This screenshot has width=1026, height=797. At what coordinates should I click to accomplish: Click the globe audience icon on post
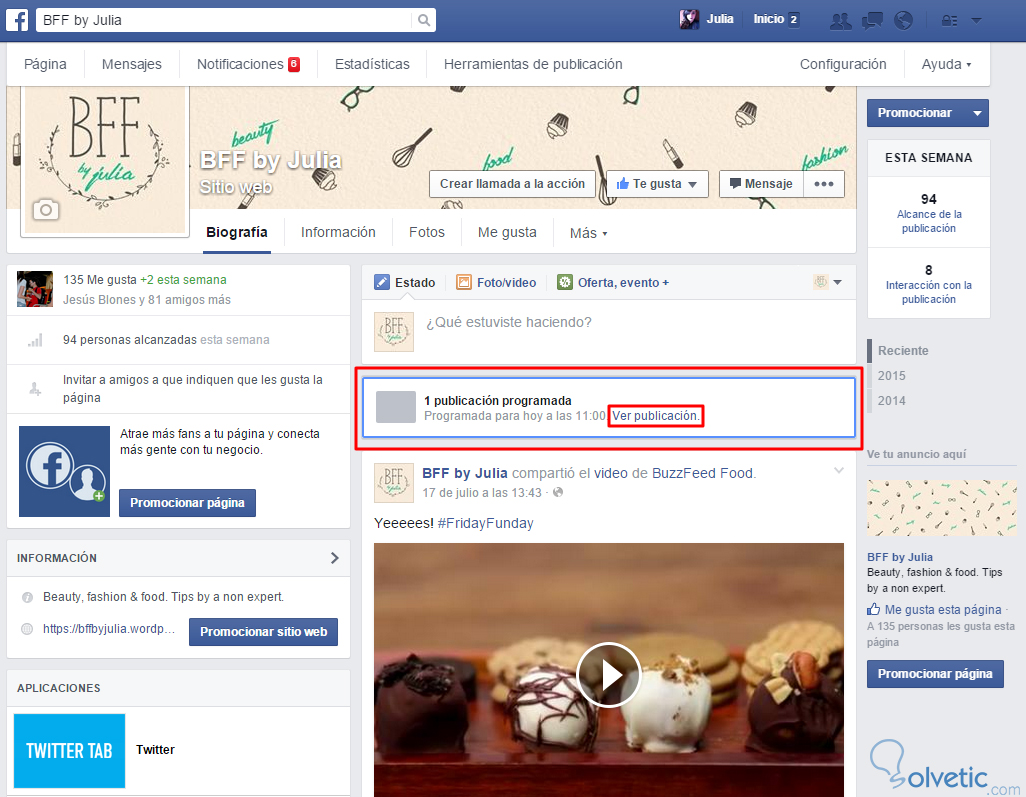557,492
